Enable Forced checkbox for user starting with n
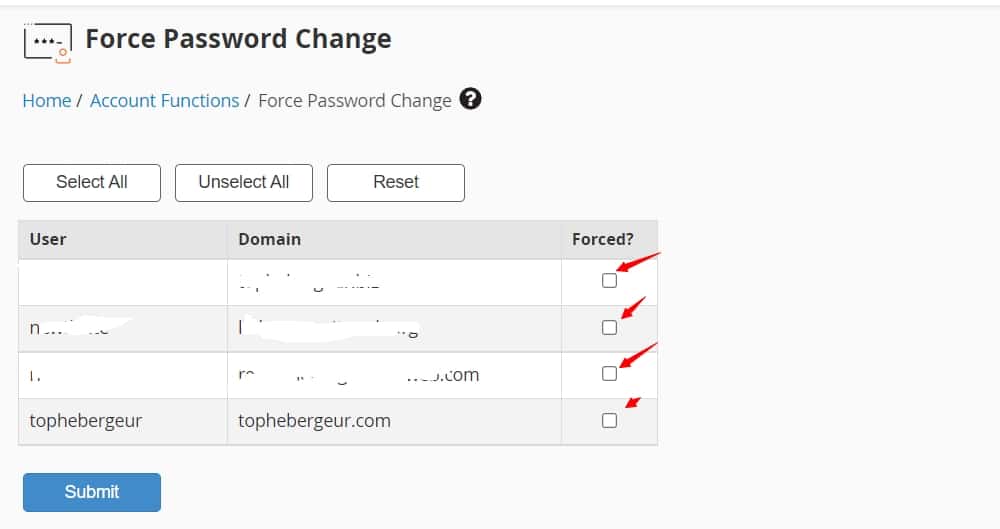This screenshot has width=1000, height=529. [x=610, y=327]
